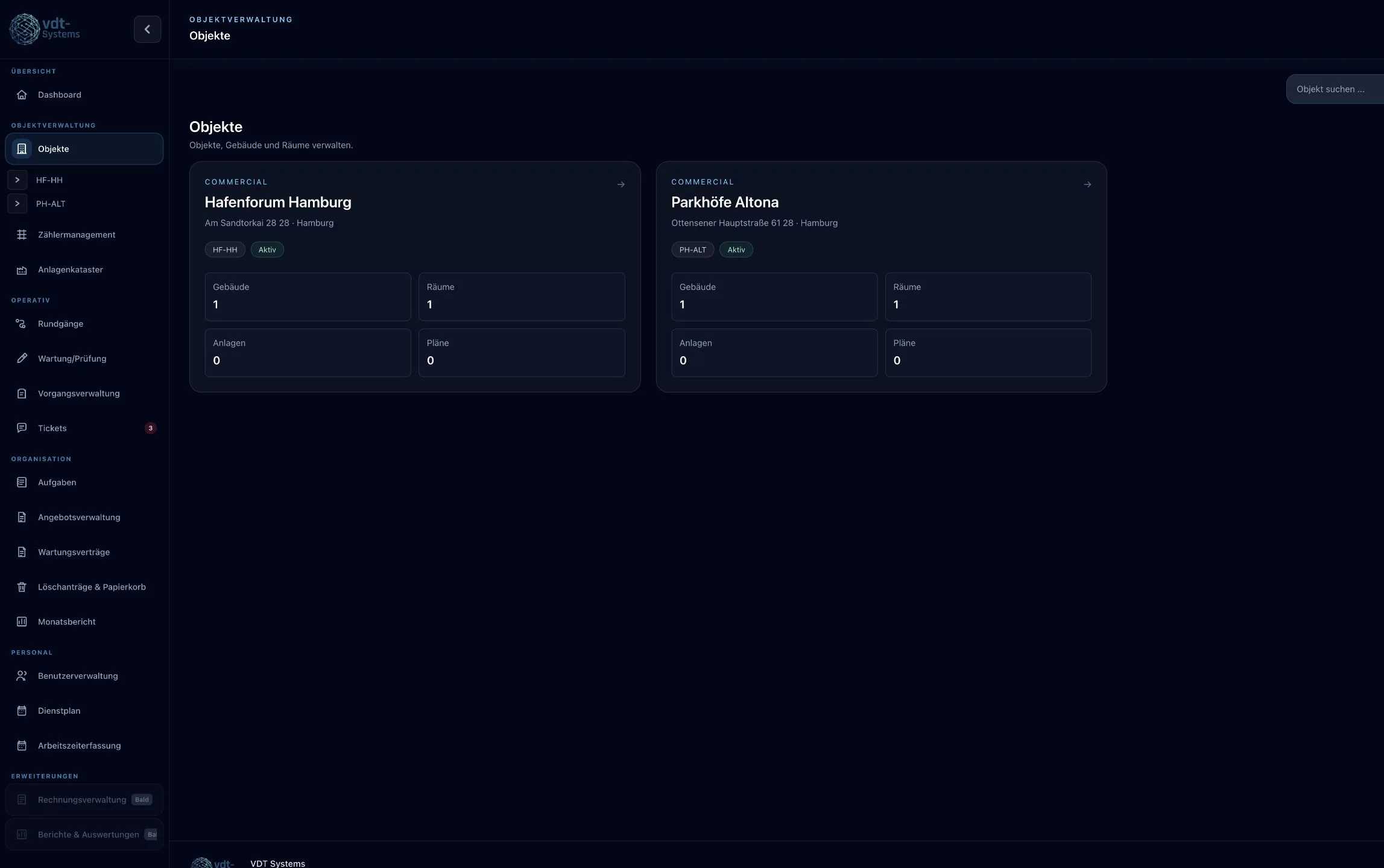This screenshot has height=868, width=1384.
Task: Click the Dienstplan calendar icon
Action: click(x=22, y=711)
